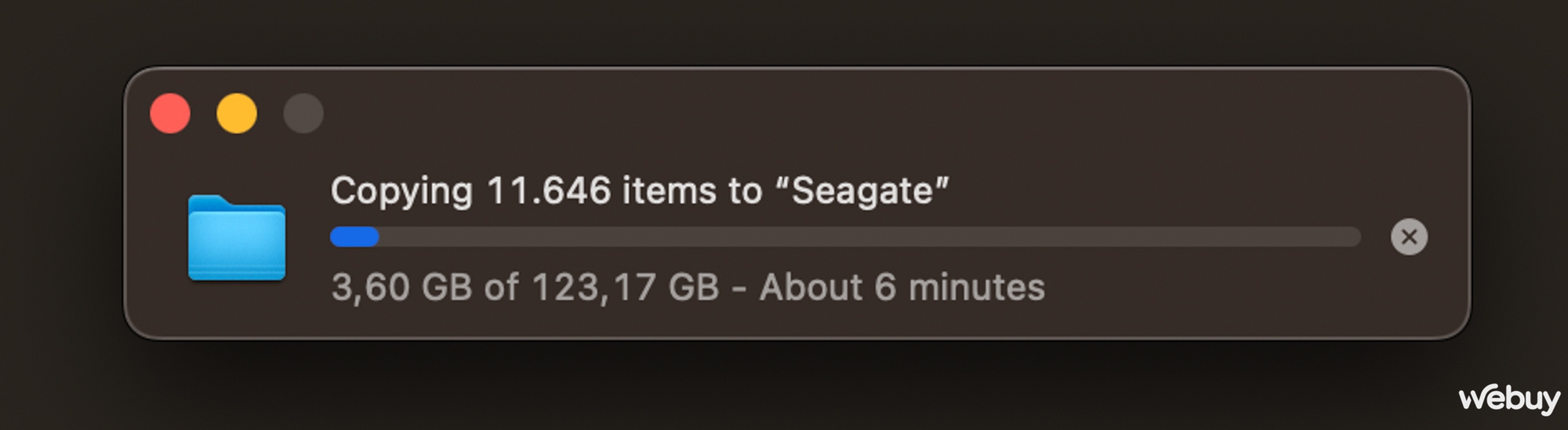This screenshot has height=430, width=1568.
Task: Click the blue filled part of progress bar
Action: tap(354, 237)
